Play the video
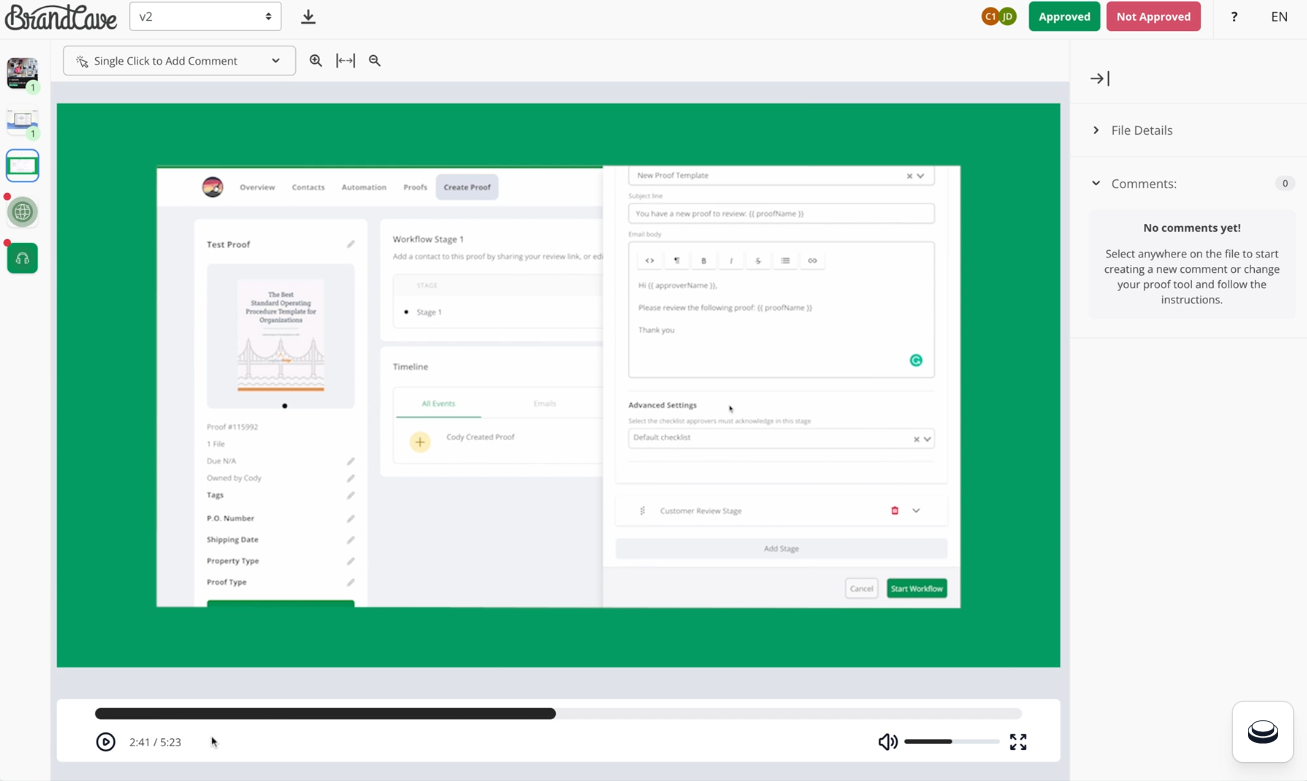Viewport: 1307px width, 781px height. coord(106,742)
